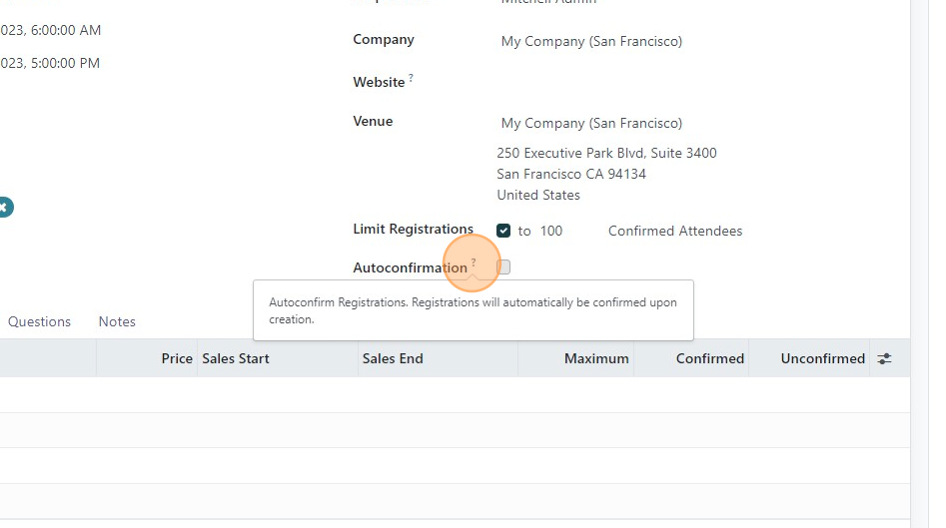Uncheck the Limit Registrations checkbox

[503, 231]
